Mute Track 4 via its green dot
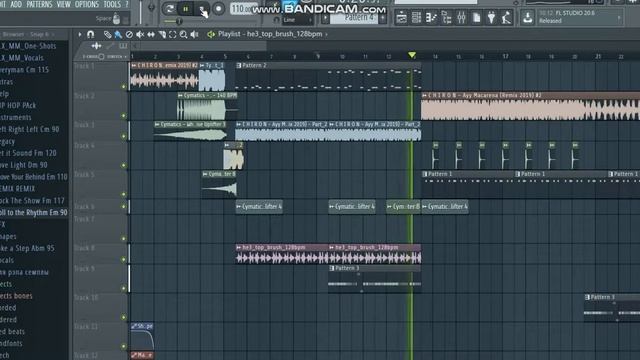 (124, 165)
